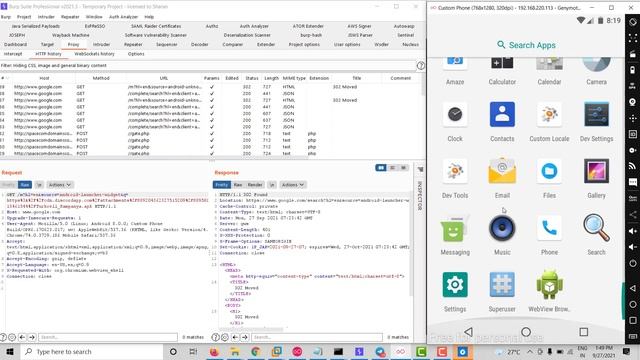
Task: Open the Amaze app in Genymotion
Action: point(455,70)
